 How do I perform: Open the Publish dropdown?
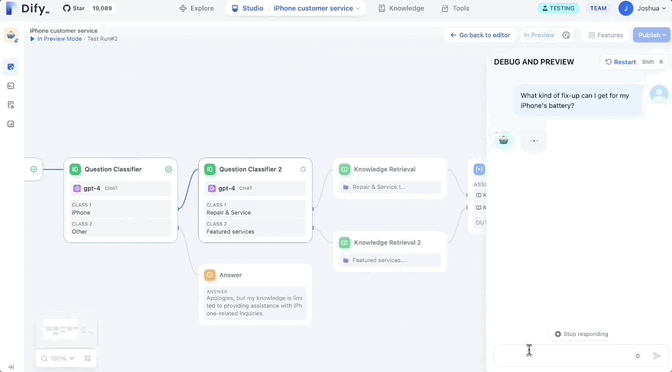coord(651,35)
